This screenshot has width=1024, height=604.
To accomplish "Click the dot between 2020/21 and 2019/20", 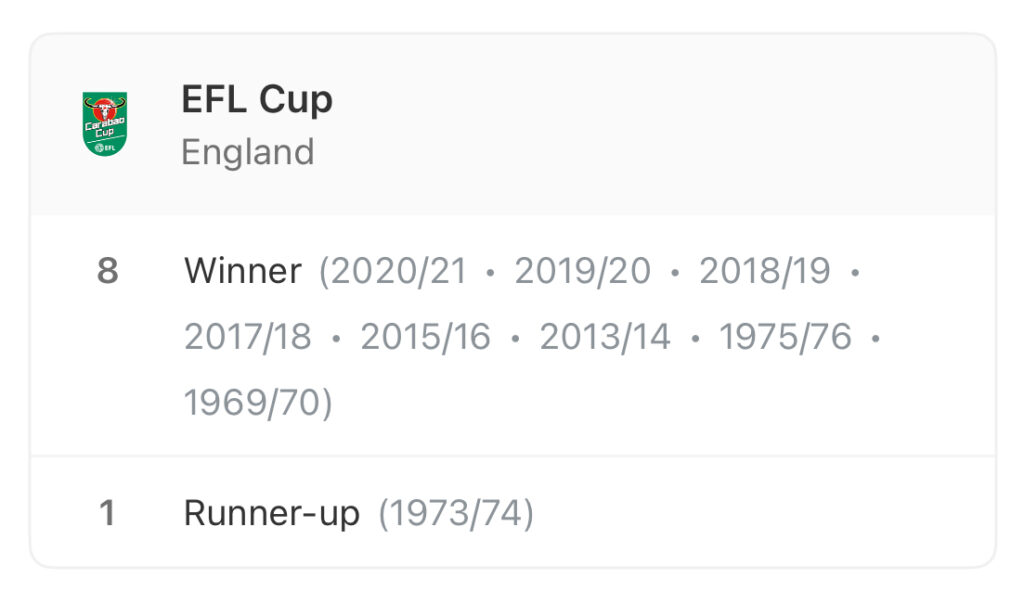I will [x=490, y=272].
